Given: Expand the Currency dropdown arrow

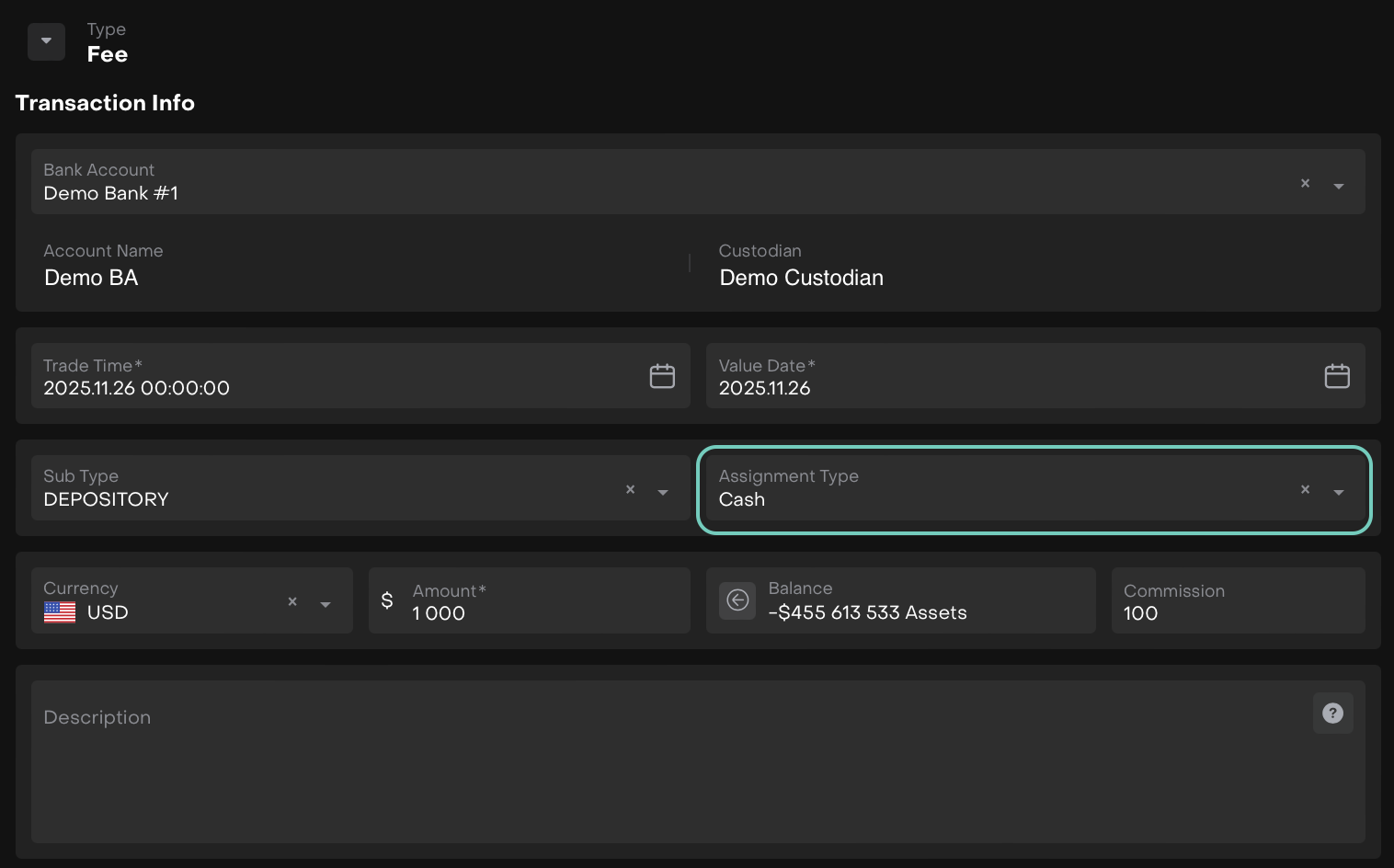Looking at the screenshot, I should click(326, 604).
